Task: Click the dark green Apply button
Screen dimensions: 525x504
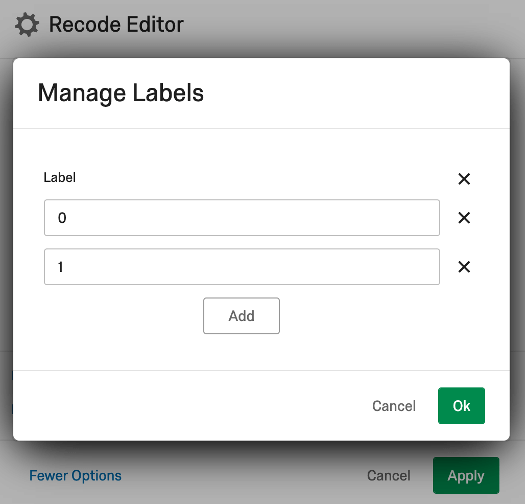Action: tap(466, 476)
